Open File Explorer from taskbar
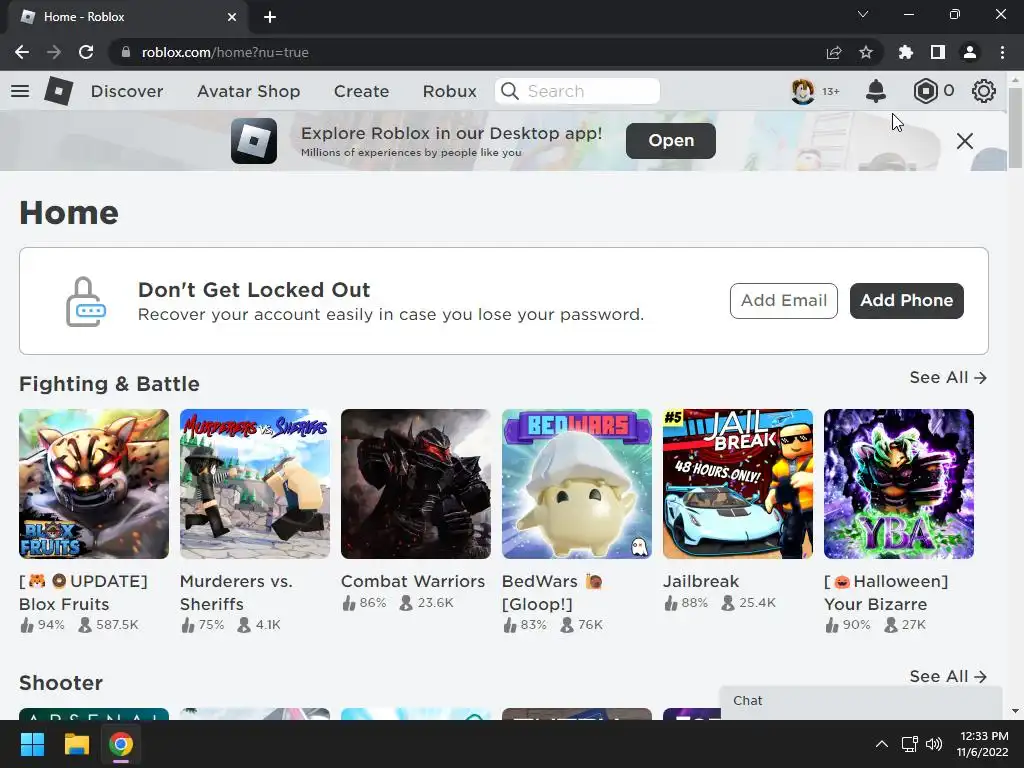 pyautogui.click(x=76, y=744)
